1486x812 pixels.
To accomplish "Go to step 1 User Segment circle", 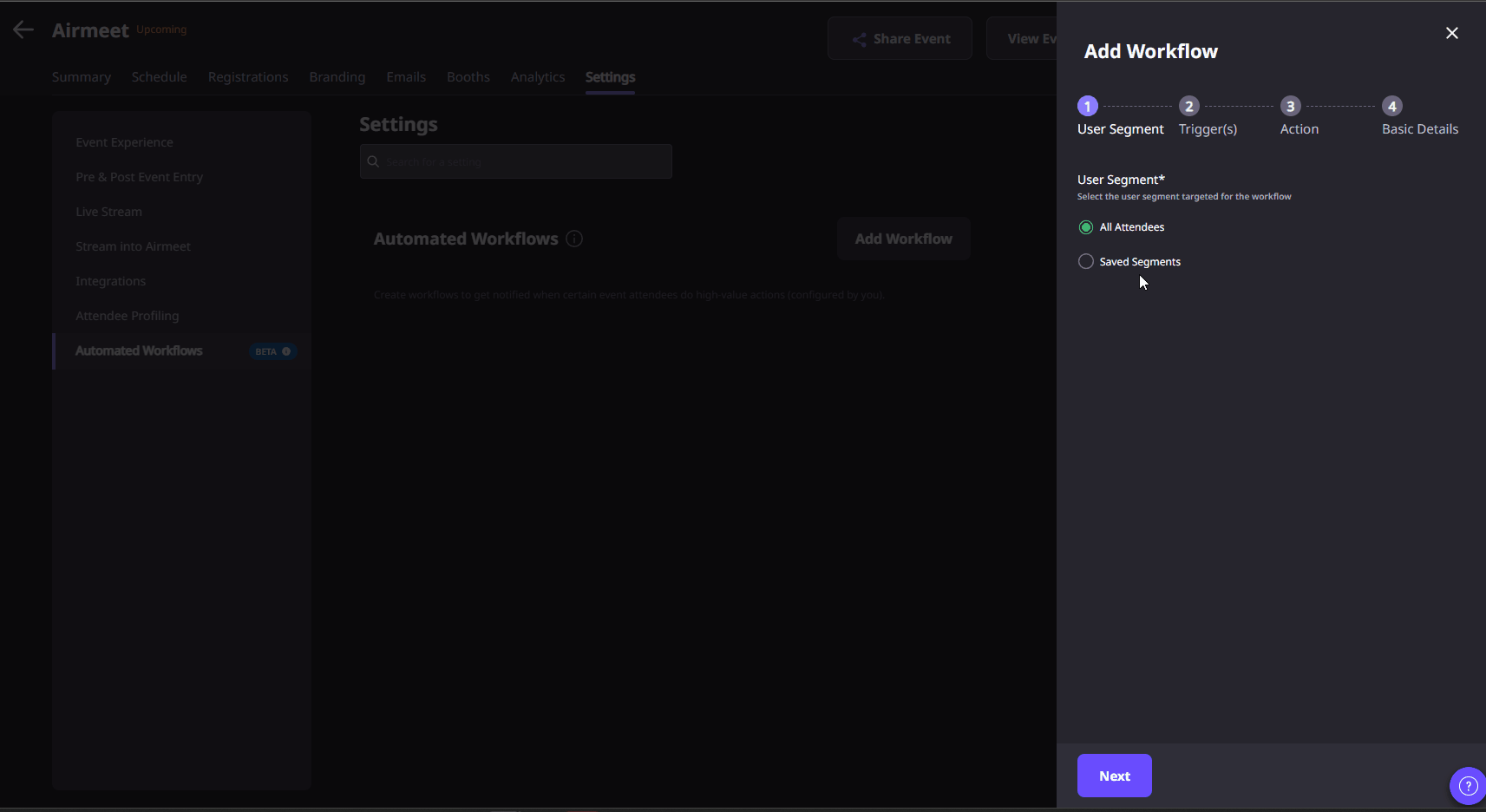I will [x=1088, y=106].
